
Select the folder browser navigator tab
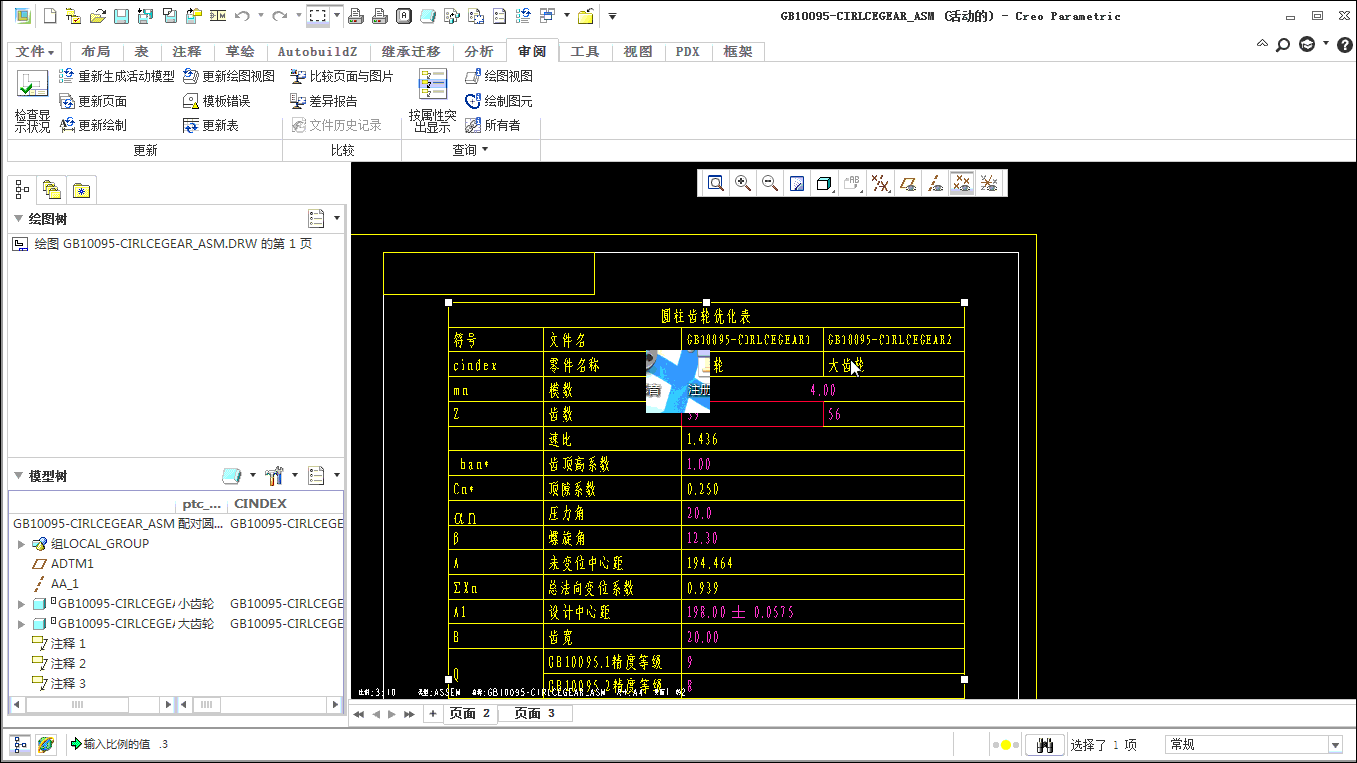(51, 190)
